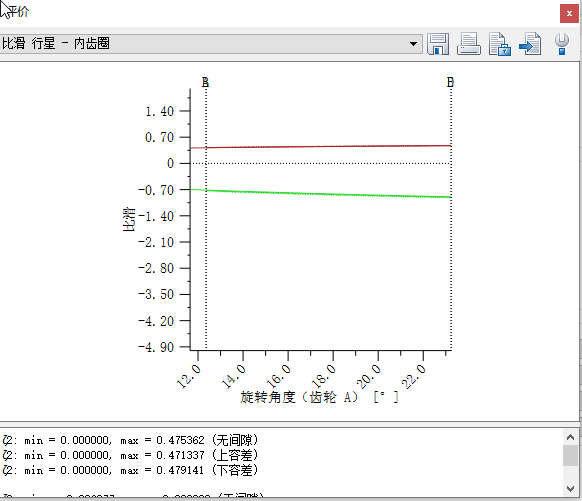
Task: Click the results scrollbar up arrow
Action: (570, 437)
